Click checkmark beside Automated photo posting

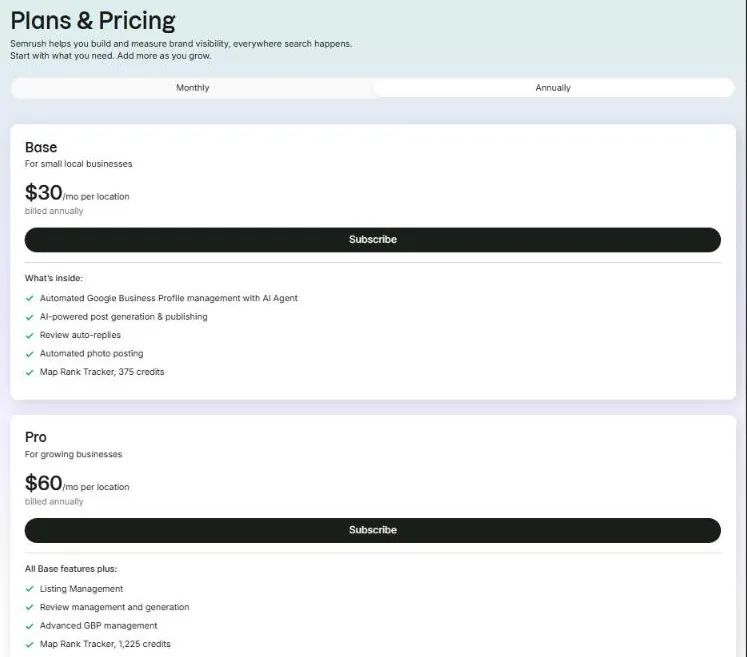pyautogui.click(x=30, y=354)
